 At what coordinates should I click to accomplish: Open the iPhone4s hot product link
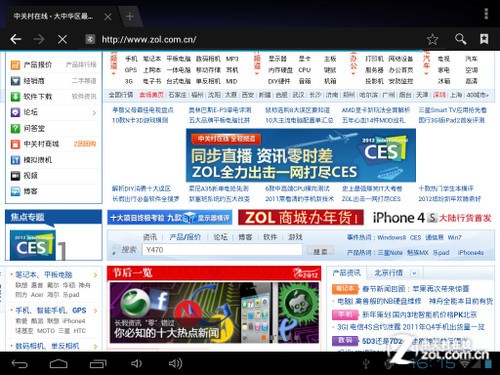point(471,252)
